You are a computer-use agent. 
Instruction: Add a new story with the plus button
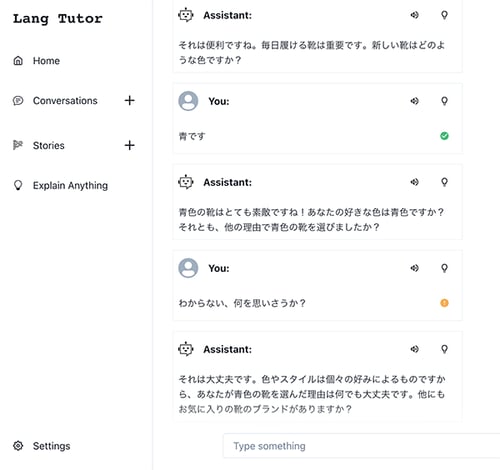coord(130,145)
